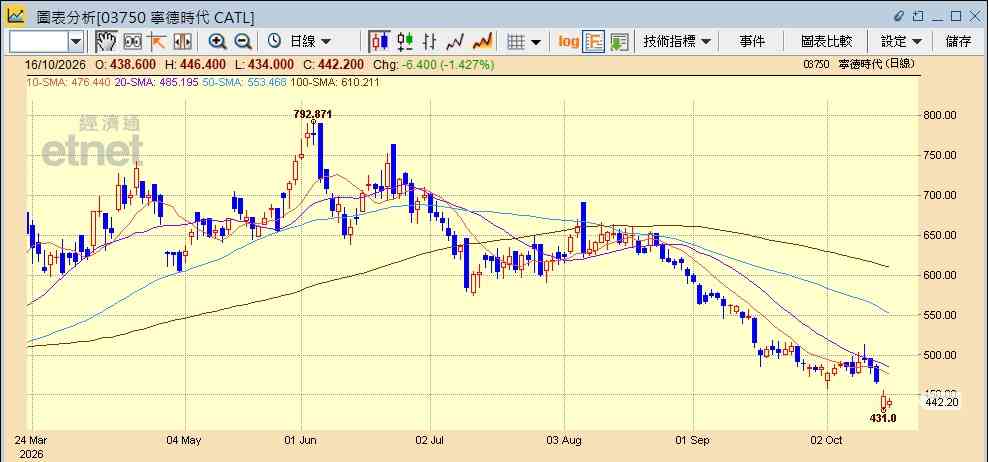Open the 日線 period dropdown
Screen dimensions: 989x462
click(x=310, y=42)
